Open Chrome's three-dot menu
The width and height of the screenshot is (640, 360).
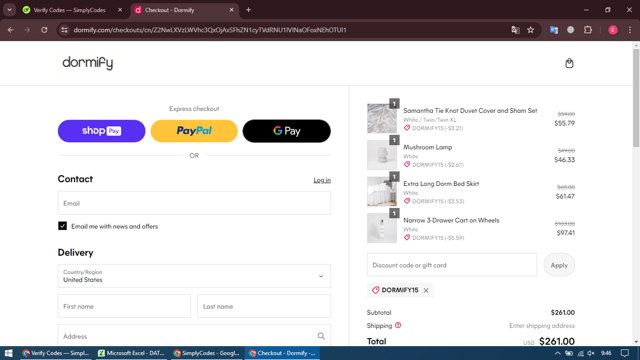[x=630, y=30]
